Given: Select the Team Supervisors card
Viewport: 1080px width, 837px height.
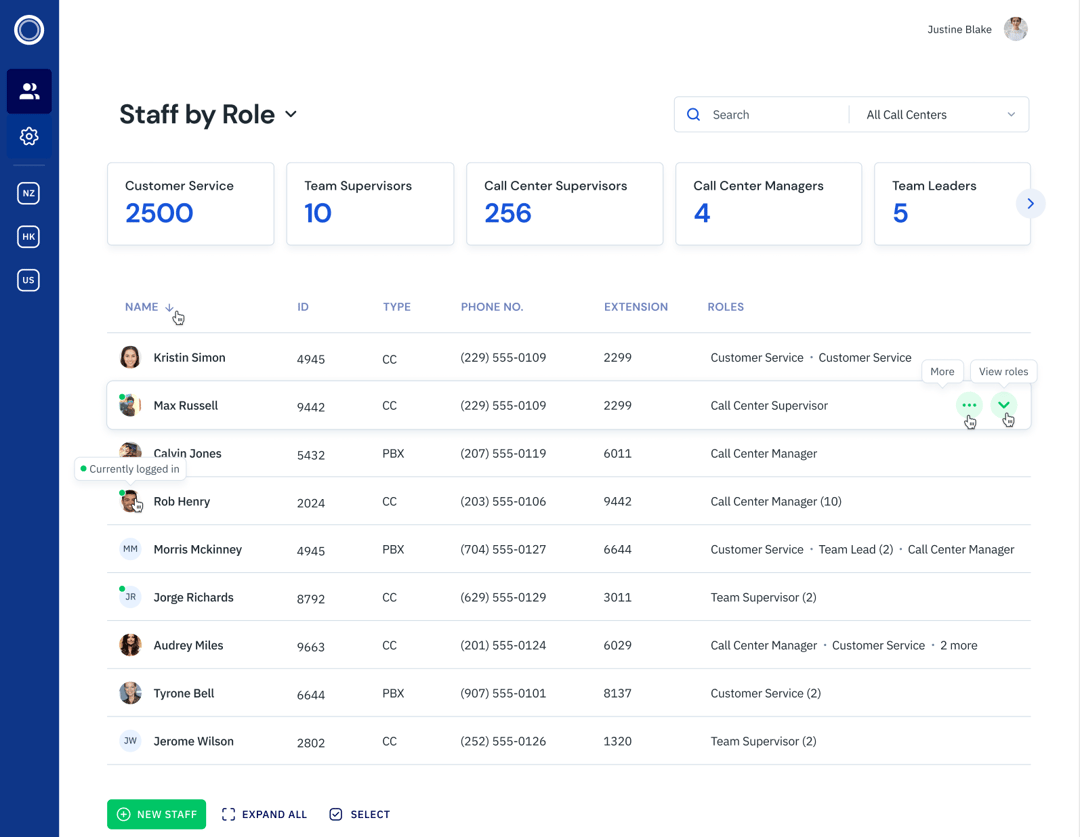Looking at the screenshot, I should (370, 203).
